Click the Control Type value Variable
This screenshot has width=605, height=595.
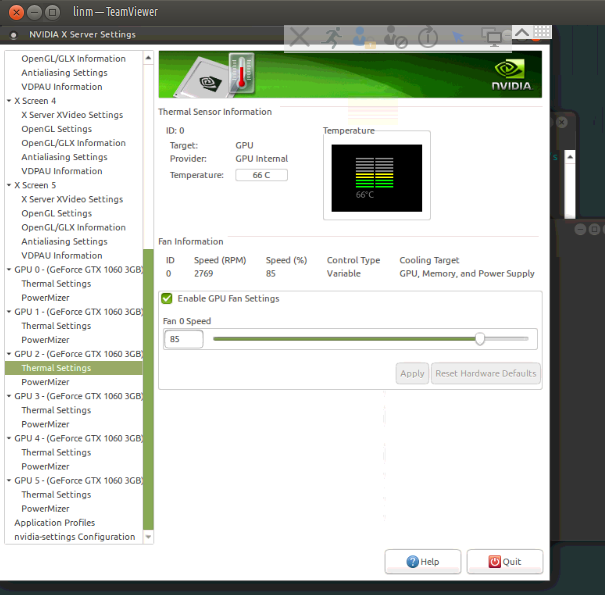(x=343, y=274)
